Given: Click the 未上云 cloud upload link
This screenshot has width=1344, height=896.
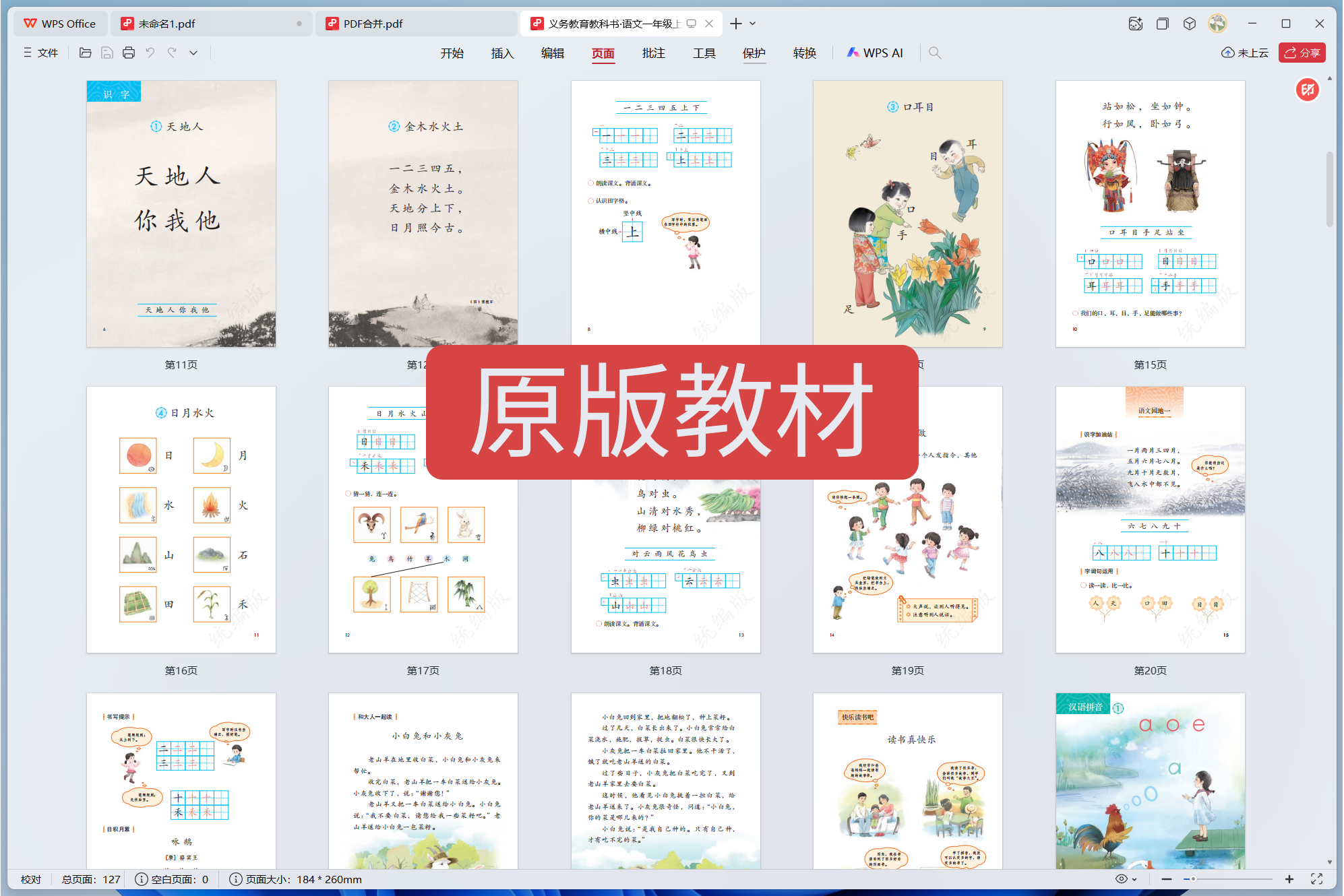Looking at the screenshot, I should tap(1244, 52).
